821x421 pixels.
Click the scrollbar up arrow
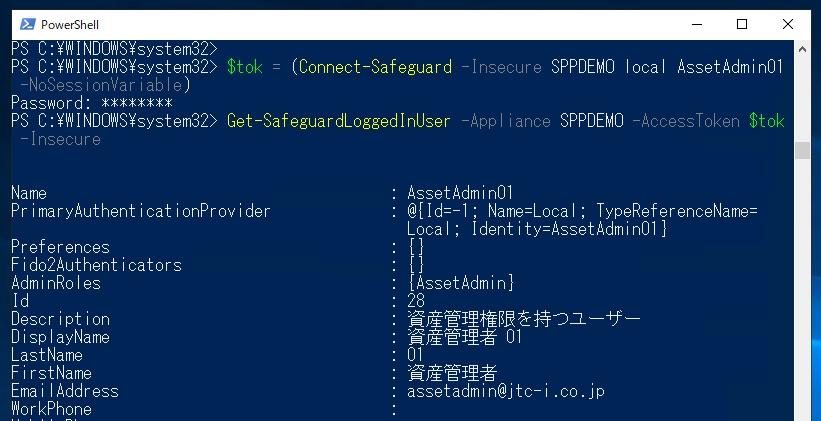(x=802, y=49)
